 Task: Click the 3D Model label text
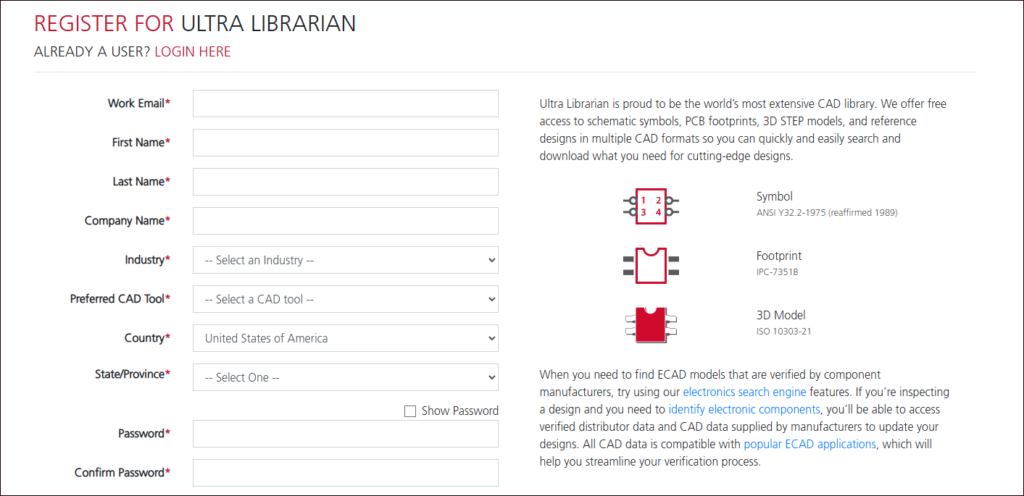(781, 315)
